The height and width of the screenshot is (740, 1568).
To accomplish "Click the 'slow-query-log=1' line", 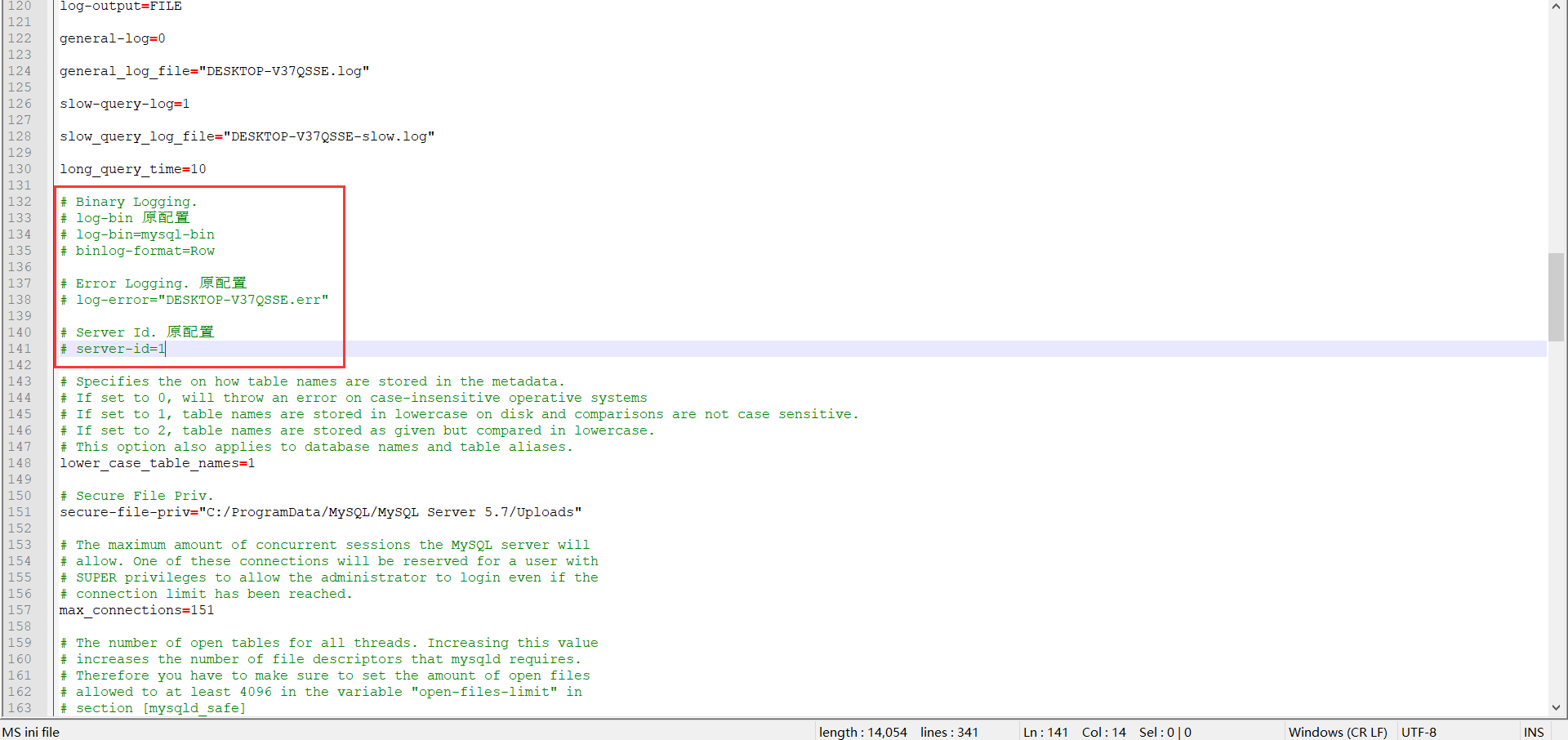I will pyautogui.click(x=125, y=104).
